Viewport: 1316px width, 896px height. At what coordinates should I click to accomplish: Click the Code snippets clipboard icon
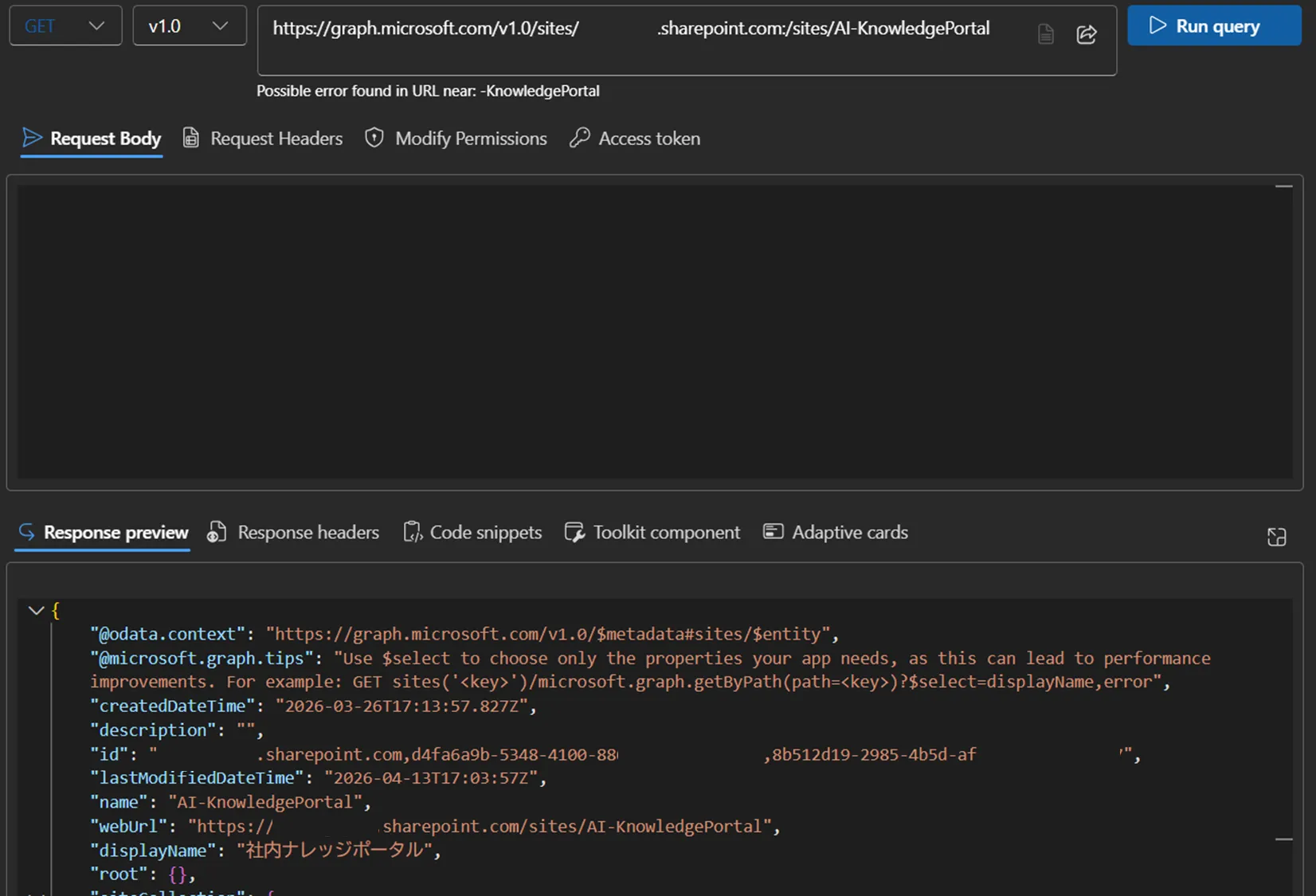tap(413, 531)
